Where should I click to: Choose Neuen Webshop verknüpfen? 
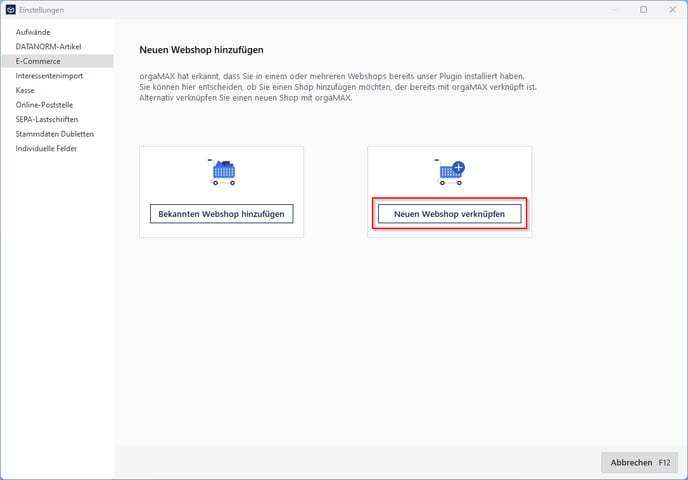449,214
